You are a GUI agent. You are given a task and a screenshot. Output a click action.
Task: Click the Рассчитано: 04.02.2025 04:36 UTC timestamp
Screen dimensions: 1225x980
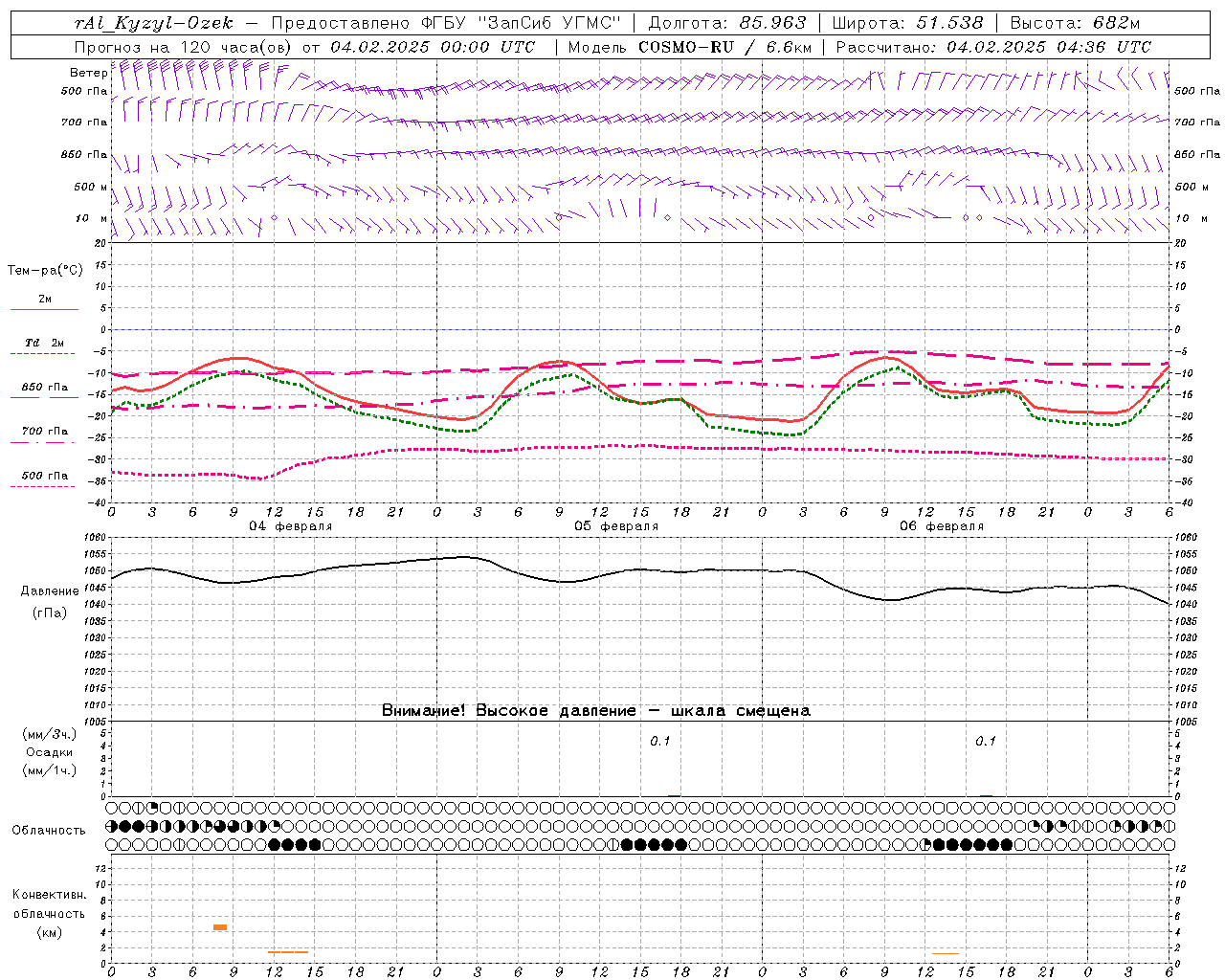coord(994,47)
